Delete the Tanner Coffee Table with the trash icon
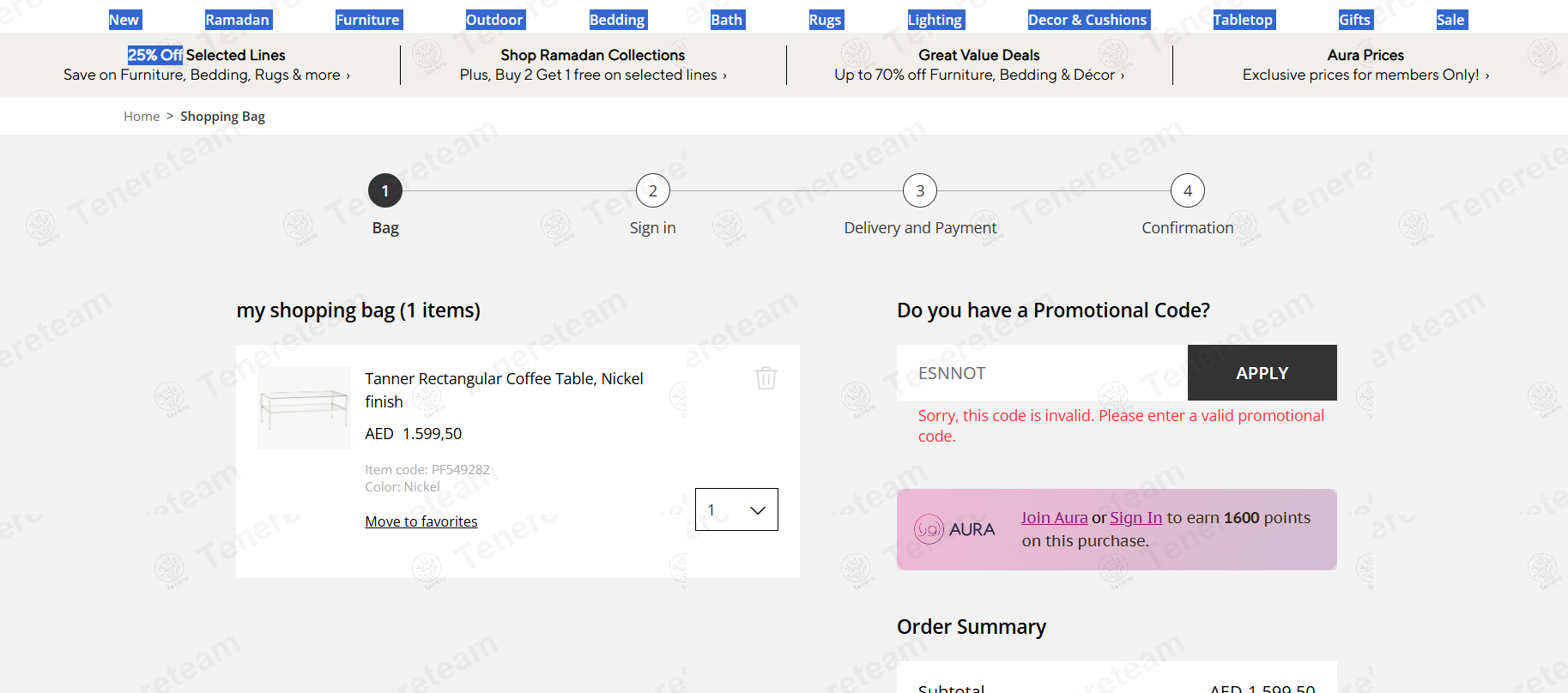Screen dimensions: 1568x693 point(766,378)
